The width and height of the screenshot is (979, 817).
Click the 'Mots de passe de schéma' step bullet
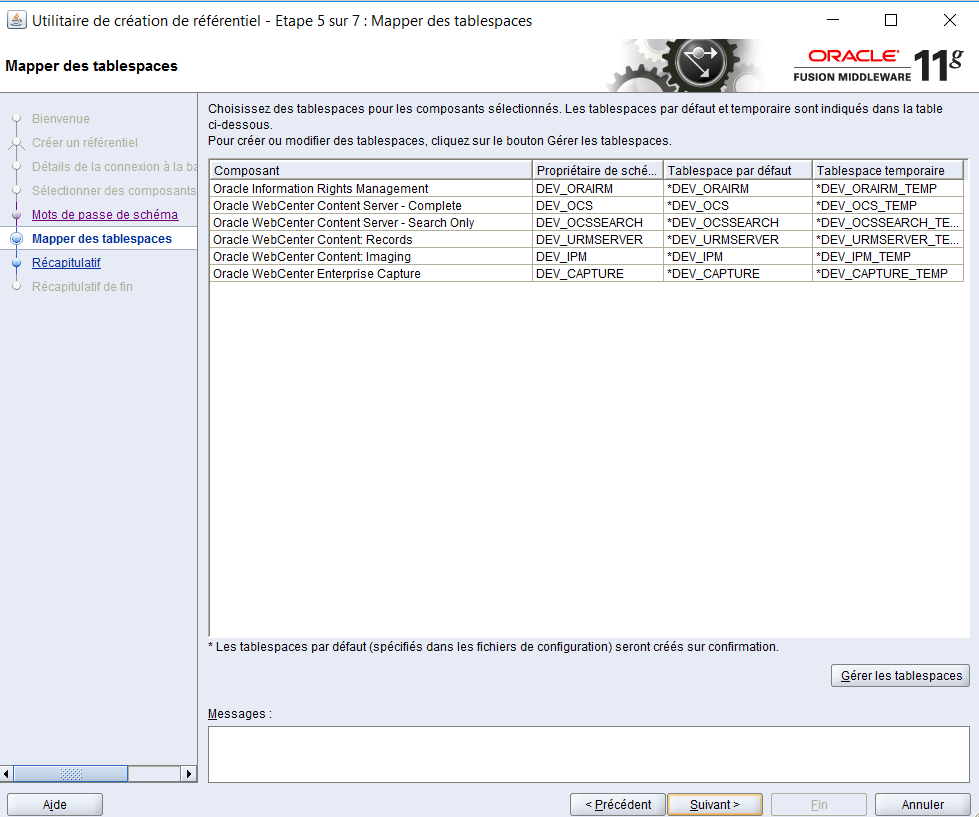pyautogui.click(x=16, y=215)
